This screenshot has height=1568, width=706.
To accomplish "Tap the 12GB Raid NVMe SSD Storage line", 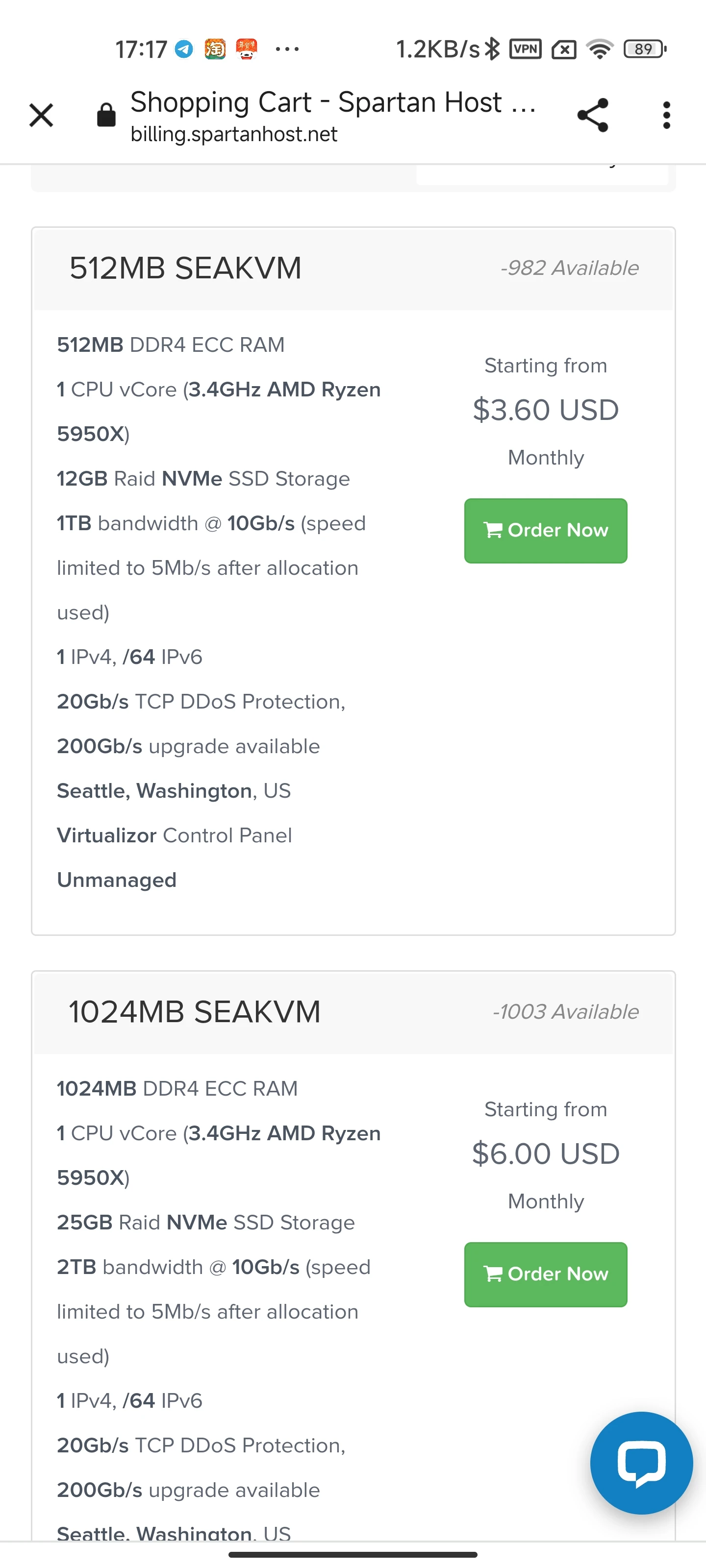I will [x=203, y=478].
